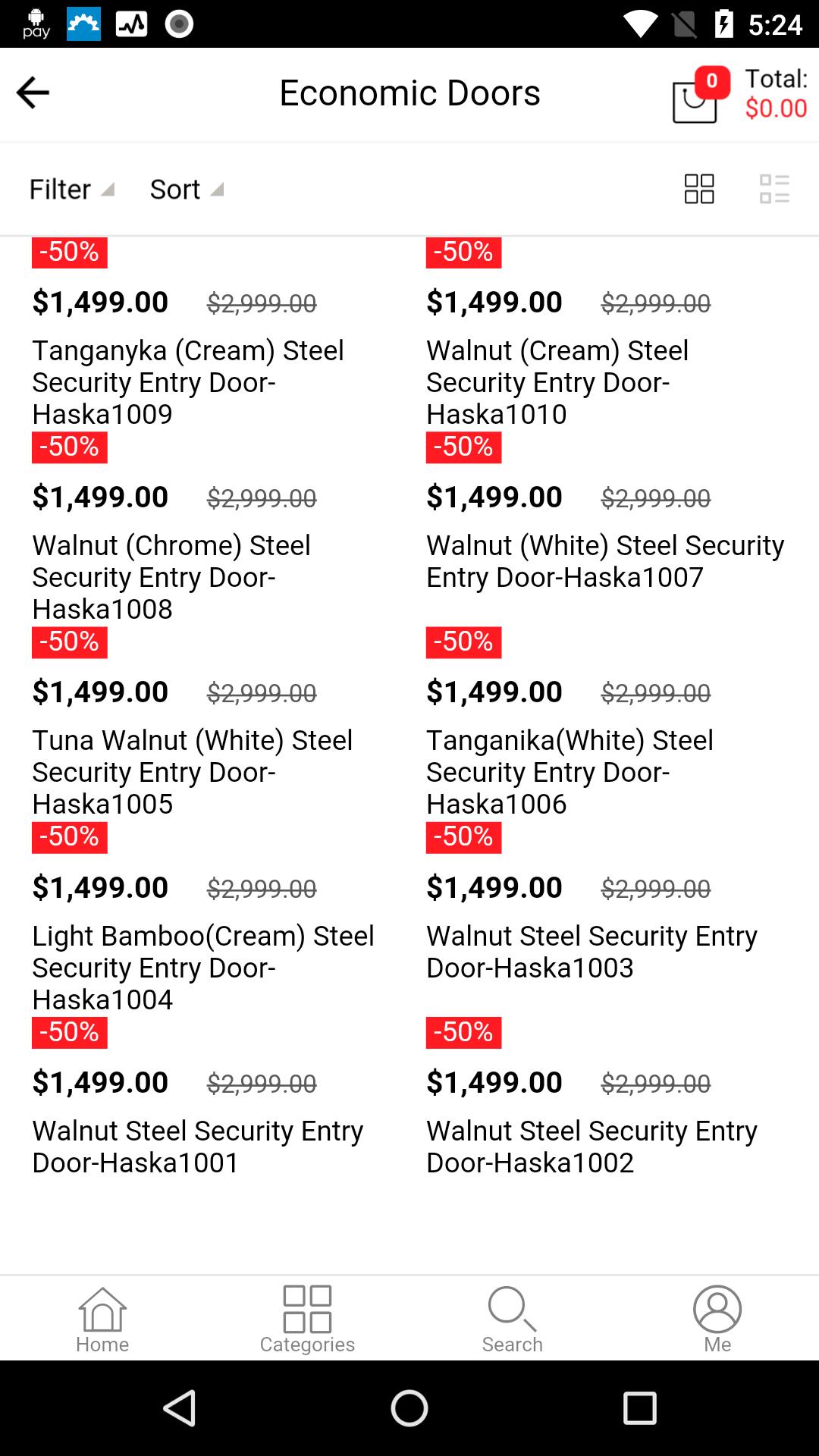819x1456 pixels.
Task: Switch to grid view layout
Action: [698, 188]
